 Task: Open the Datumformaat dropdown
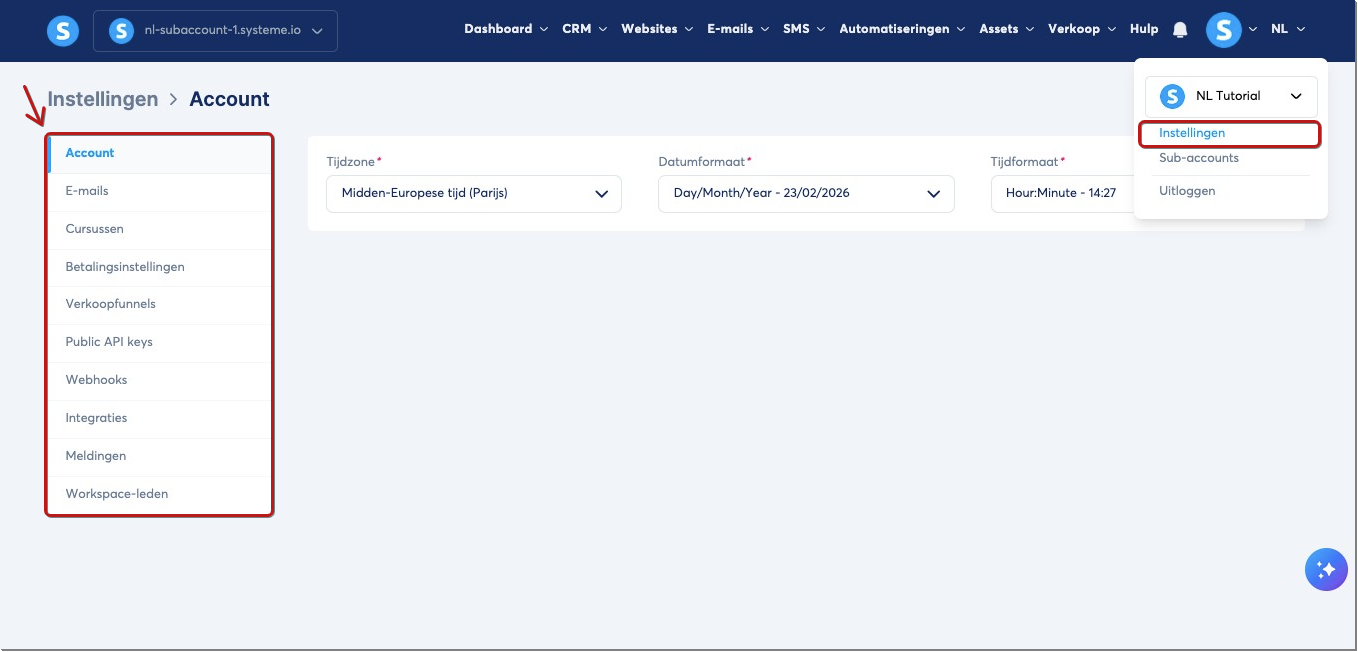click(806, 193)
